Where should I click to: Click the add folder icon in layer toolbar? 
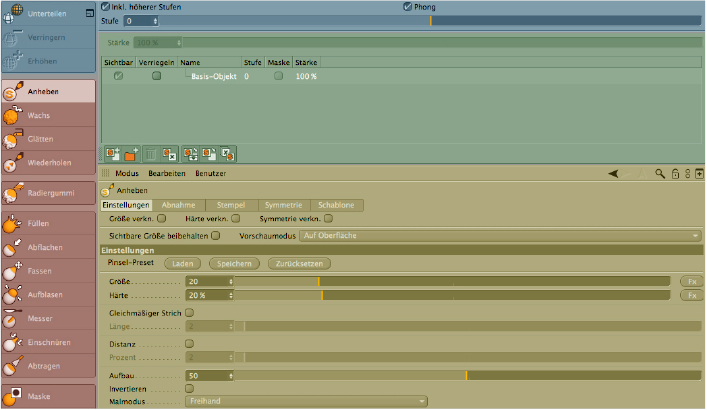(x=131, y=154)
